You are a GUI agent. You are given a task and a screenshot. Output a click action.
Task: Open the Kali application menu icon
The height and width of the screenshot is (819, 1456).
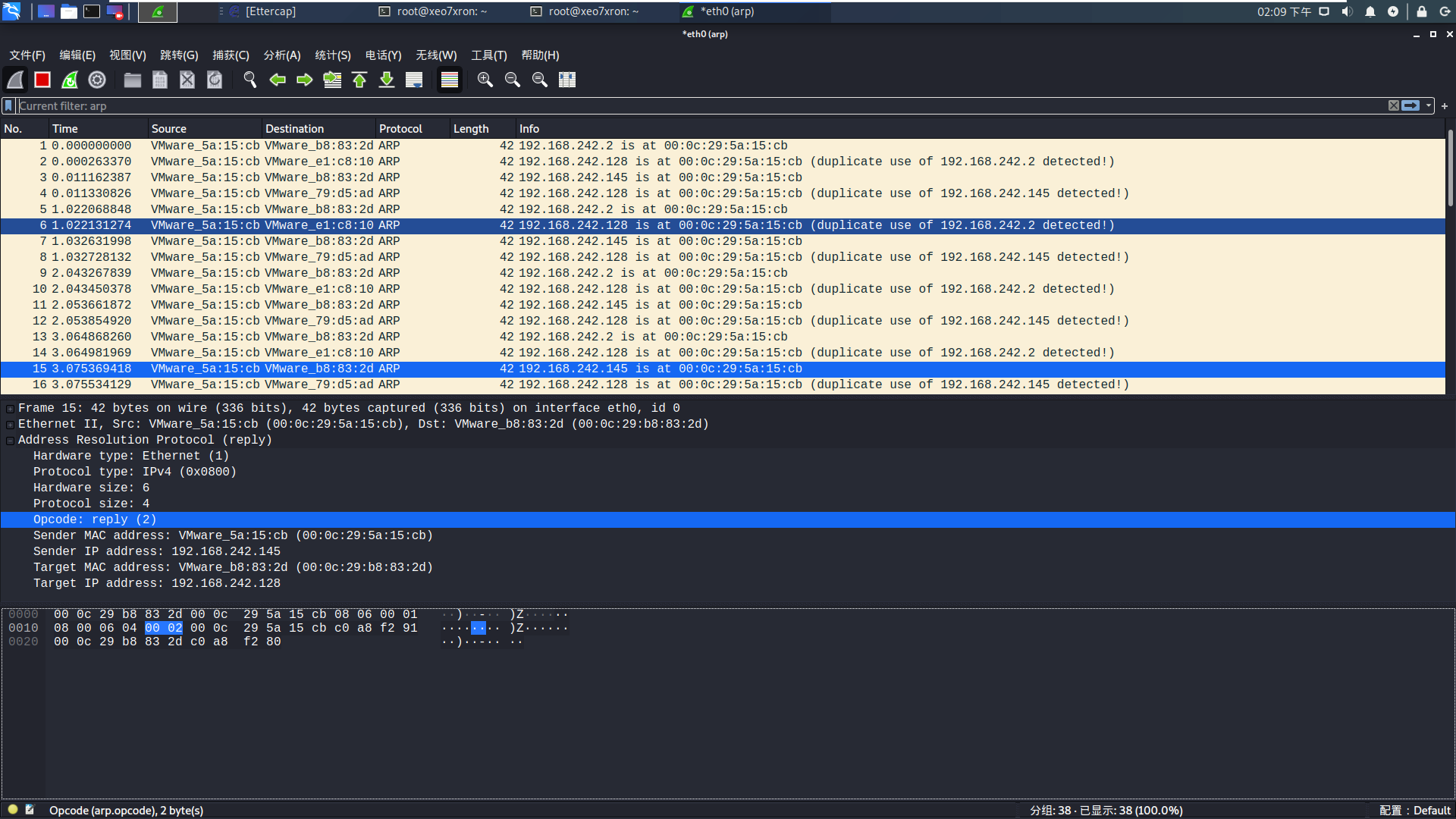[12, 11]
